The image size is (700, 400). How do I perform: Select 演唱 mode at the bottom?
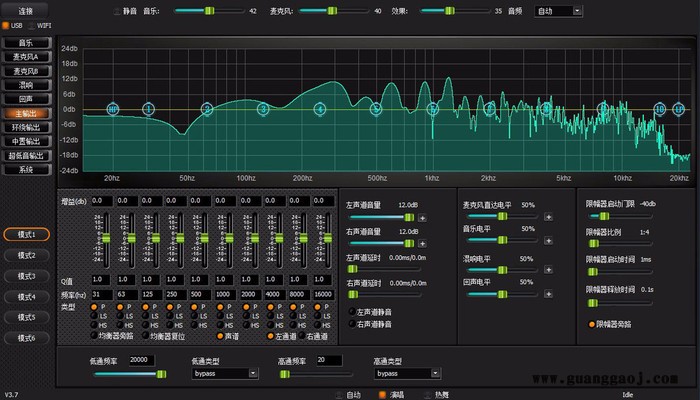383,395
